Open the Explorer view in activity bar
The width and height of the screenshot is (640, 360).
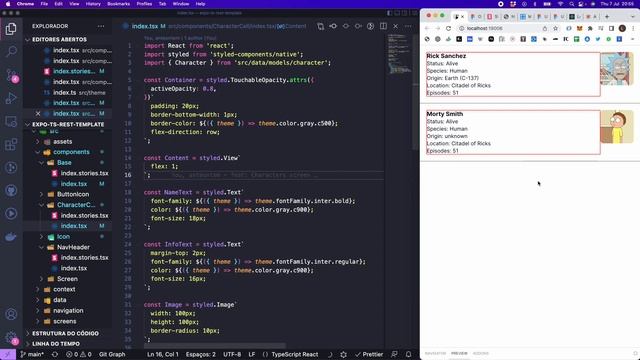(11, 29)
